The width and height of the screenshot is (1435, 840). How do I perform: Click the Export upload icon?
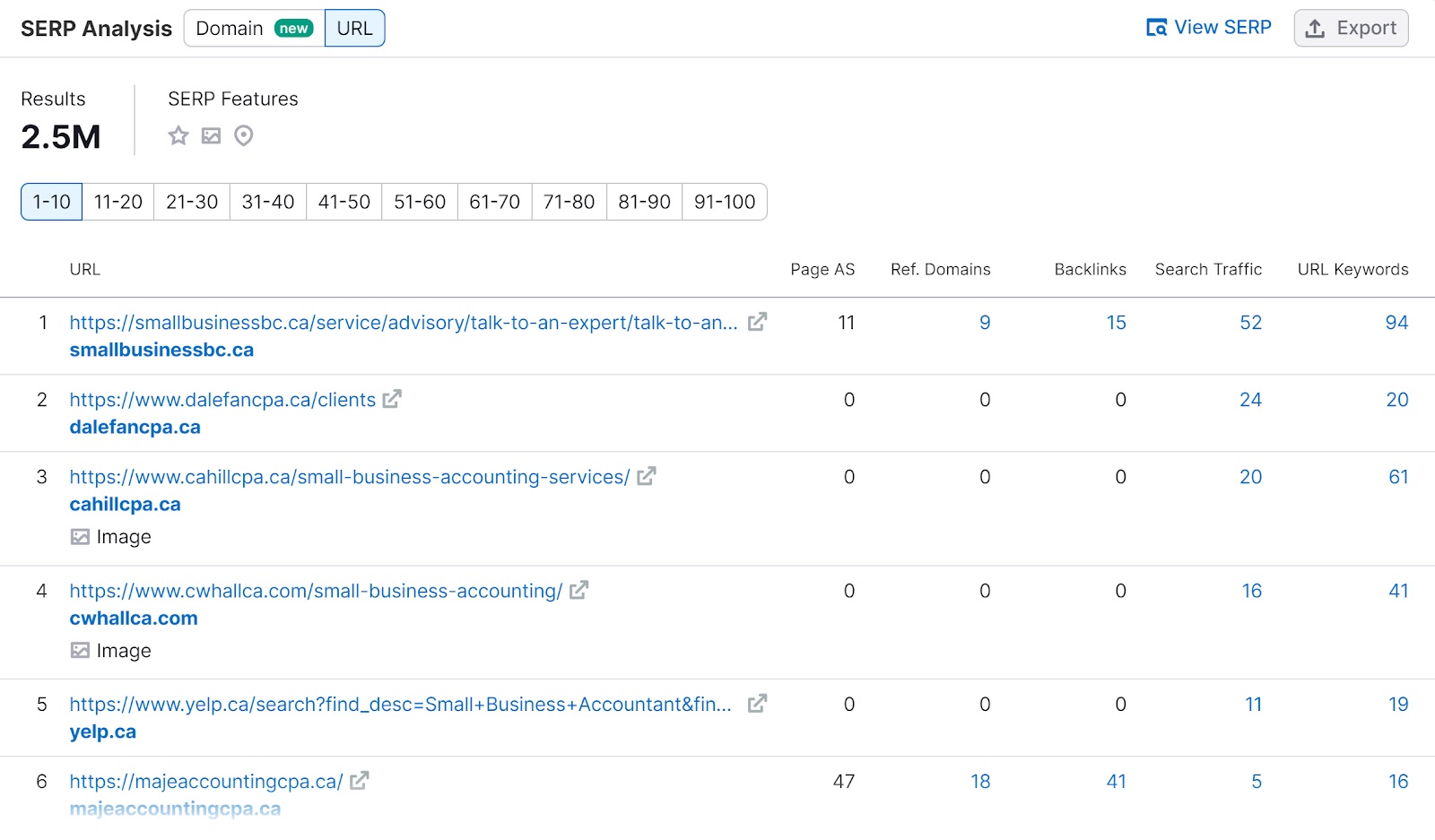1316,28
